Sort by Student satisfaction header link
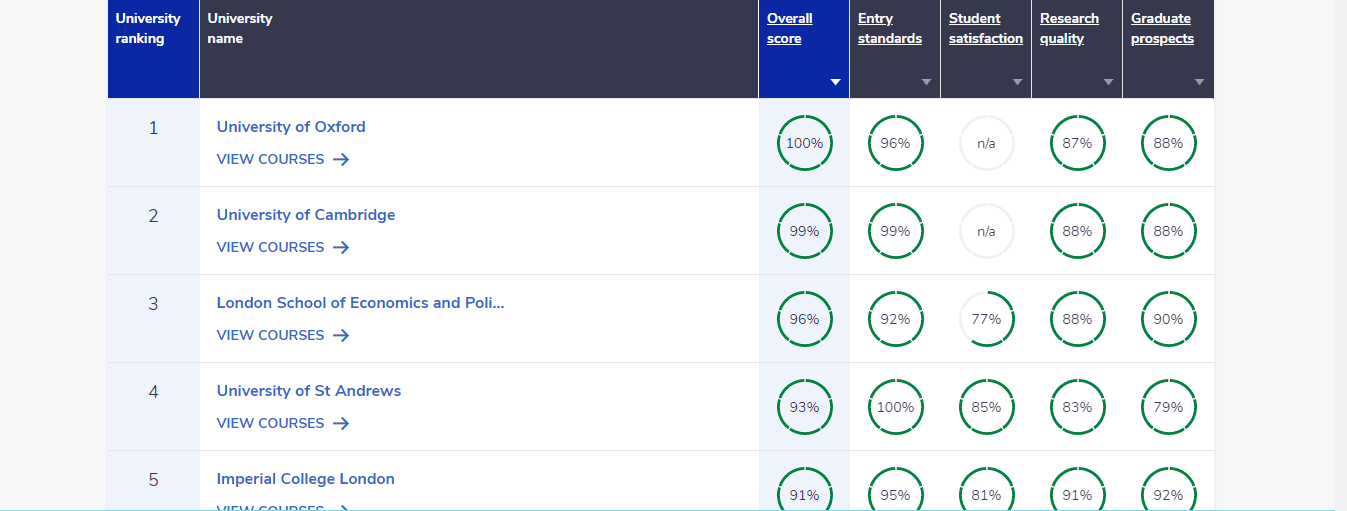The width and height of the screenshot is (1347, 511). [x=986, y=29]
